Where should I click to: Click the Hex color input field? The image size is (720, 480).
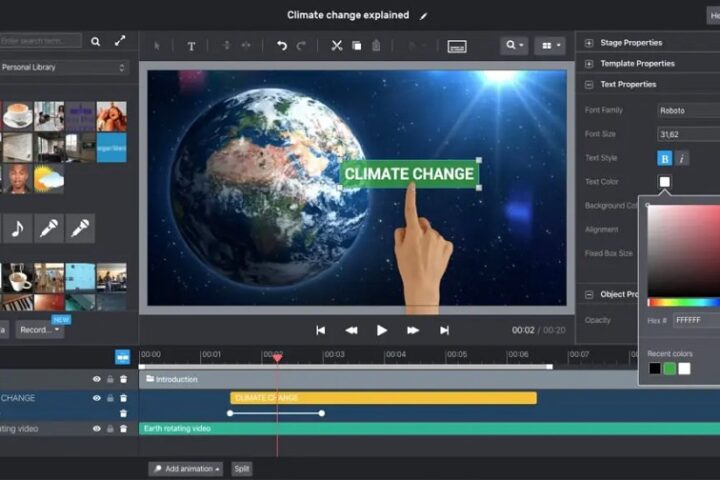tap(696, 320)
